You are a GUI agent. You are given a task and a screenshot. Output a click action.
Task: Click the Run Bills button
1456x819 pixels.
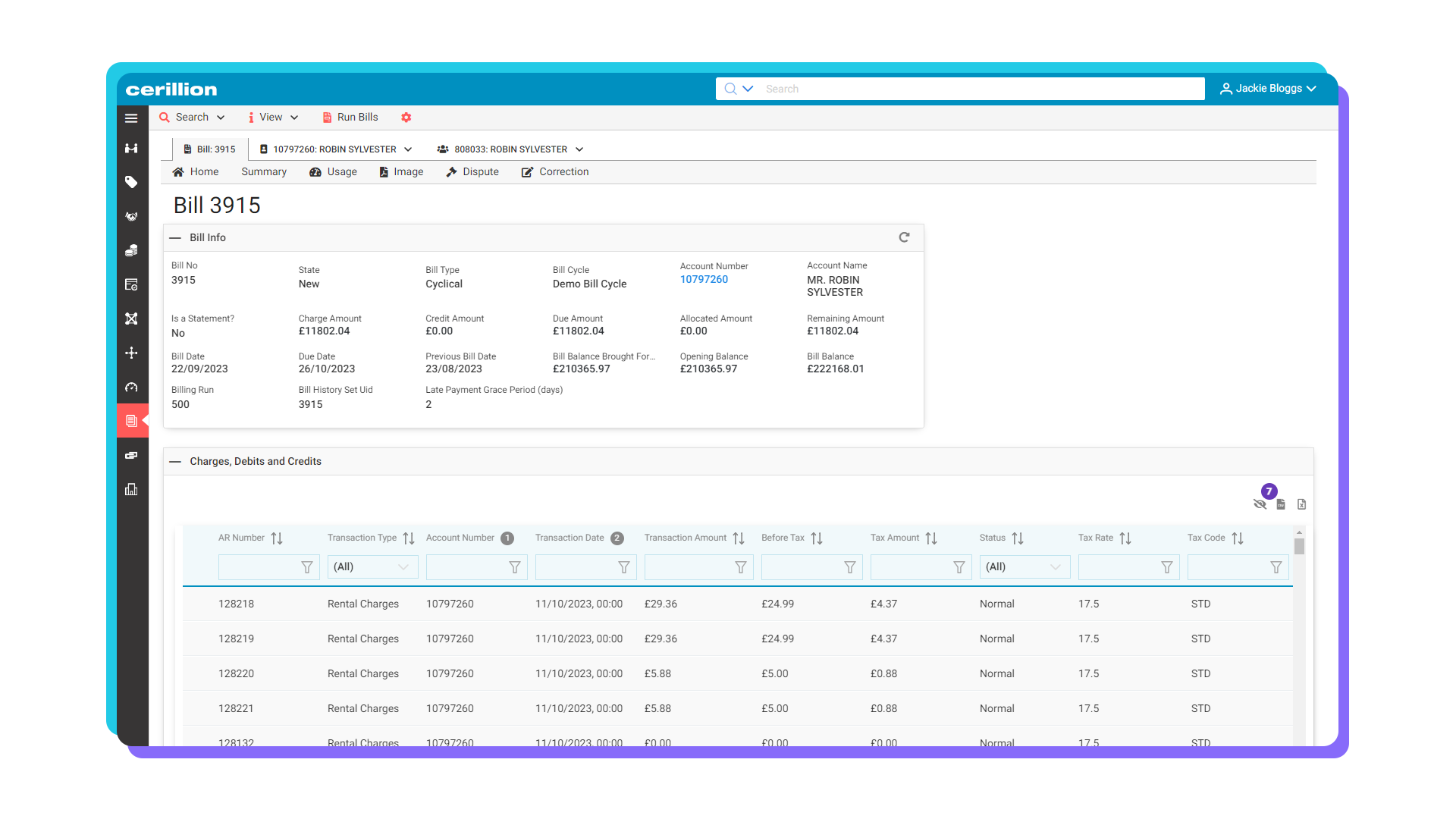350,117
